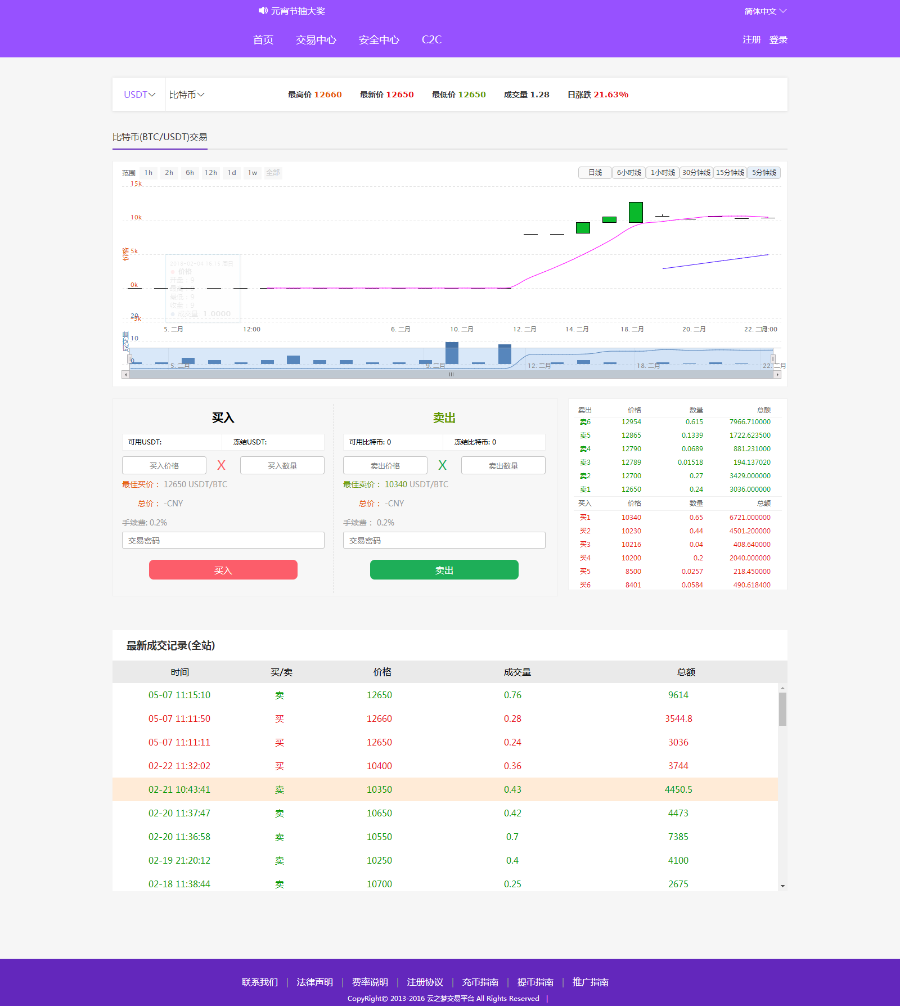The width and height of the screenshot is (900, 1006).
Task: Click the red 买入 button
Action: click(x=223, y=570)
